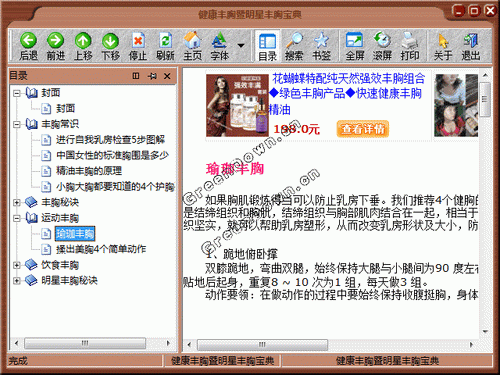The height and width of the screenshot is (375, 500).
Task: Open the 花蝴蝶特配纯天然强效丰胸组合 link
Action: click(349, 79)
